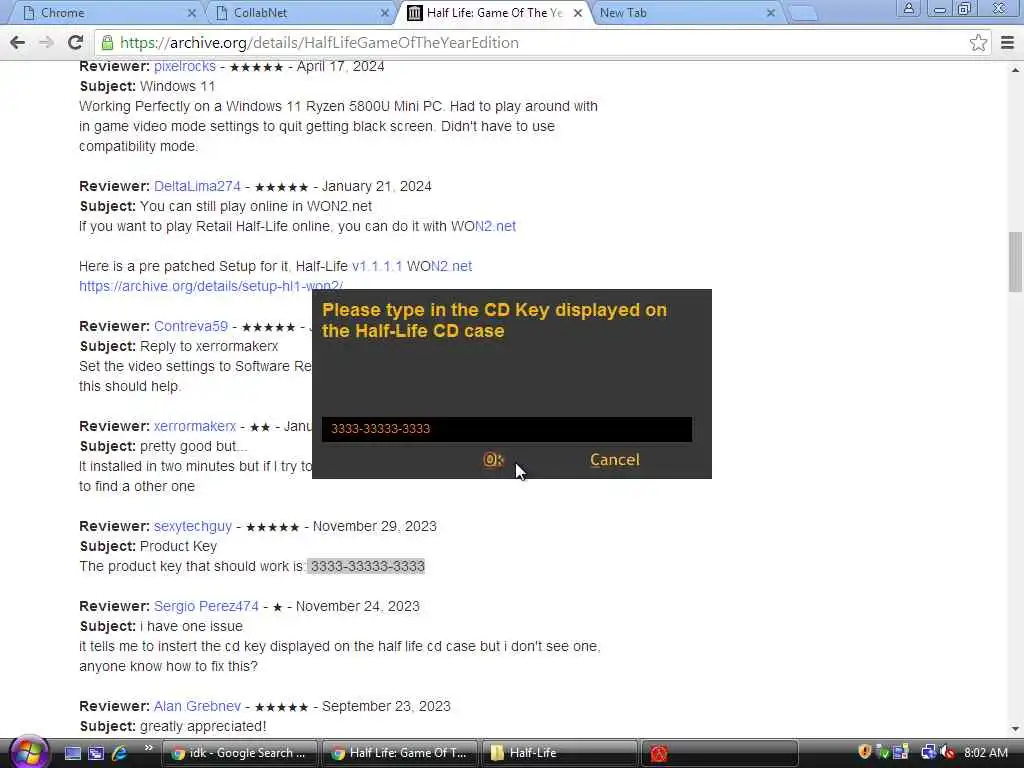
Task: Click the scrollbar down arrow
Action: pos(1015,728)
